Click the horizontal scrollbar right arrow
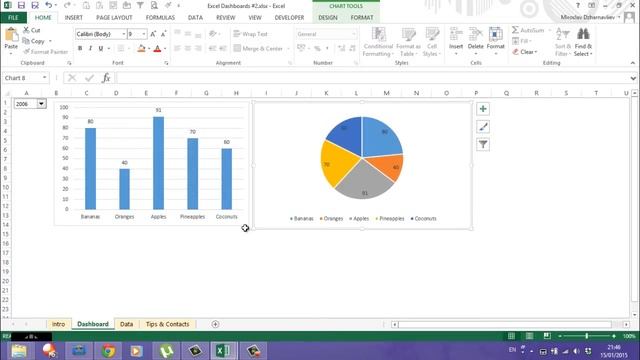Image resolution: width=640 pixels, height=360 pixels. [626, 324]
